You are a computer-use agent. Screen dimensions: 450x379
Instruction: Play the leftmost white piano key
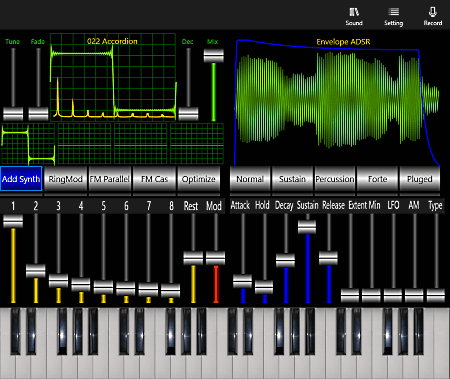pos(8,365)
